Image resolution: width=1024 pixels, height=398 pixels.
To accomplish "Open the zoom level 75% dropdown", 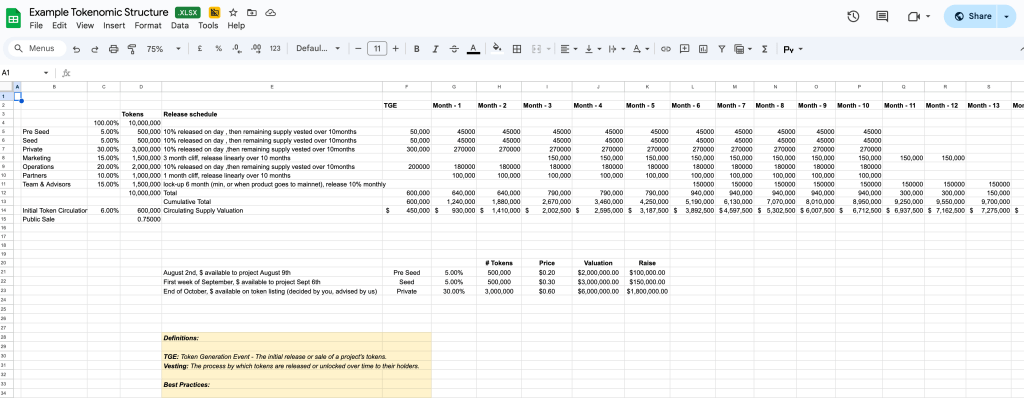I will click(163, 48).
